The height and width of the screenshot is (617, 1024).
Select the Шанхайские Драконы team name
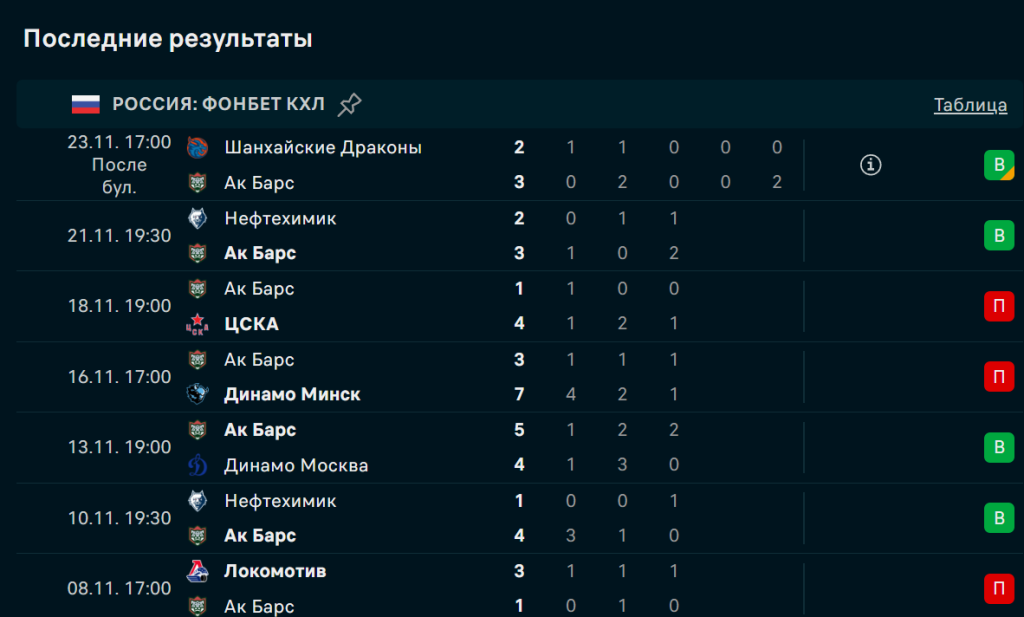point(323,148)
